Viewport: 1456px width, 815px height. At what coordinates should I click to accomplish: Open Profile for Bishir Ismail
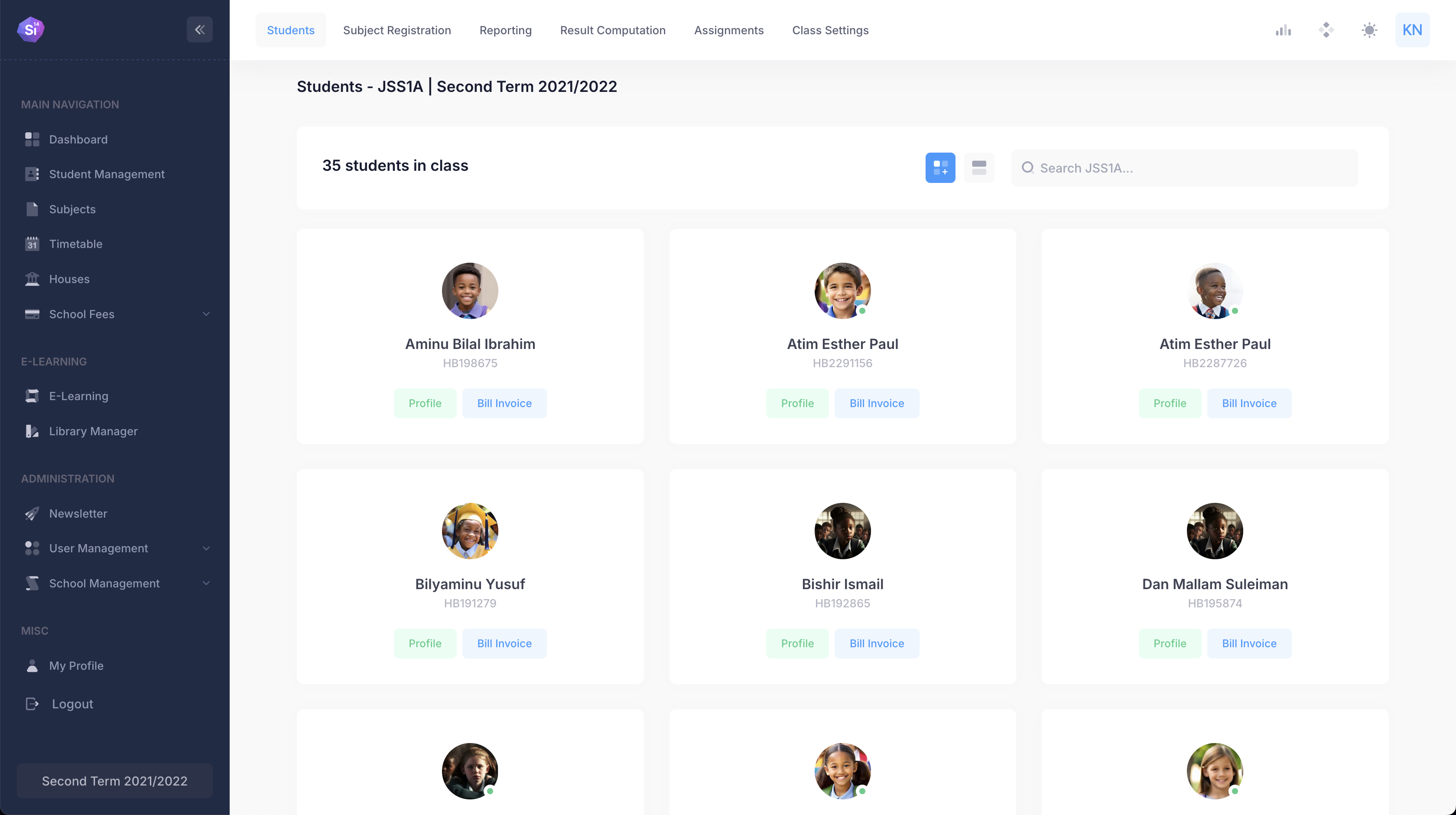tap(797, 643)
